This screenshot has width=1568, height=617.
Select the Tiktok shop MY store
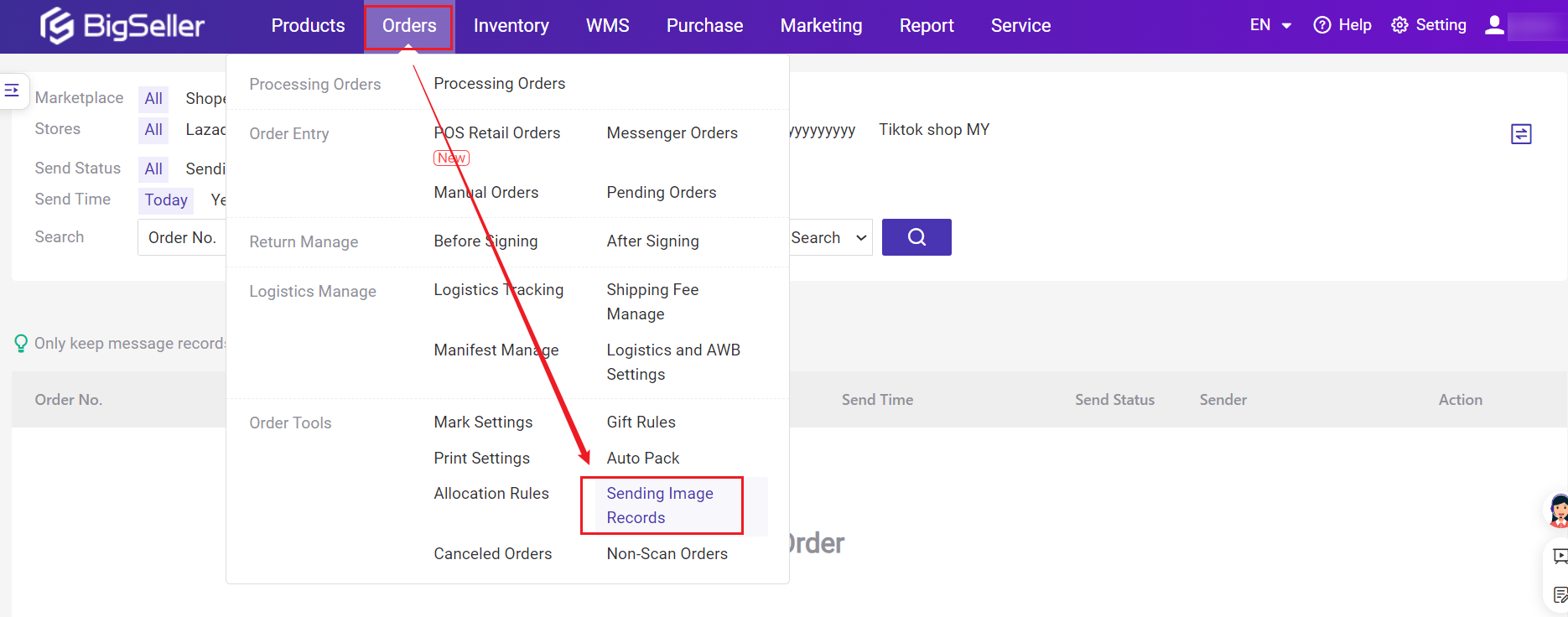(933, 130)
